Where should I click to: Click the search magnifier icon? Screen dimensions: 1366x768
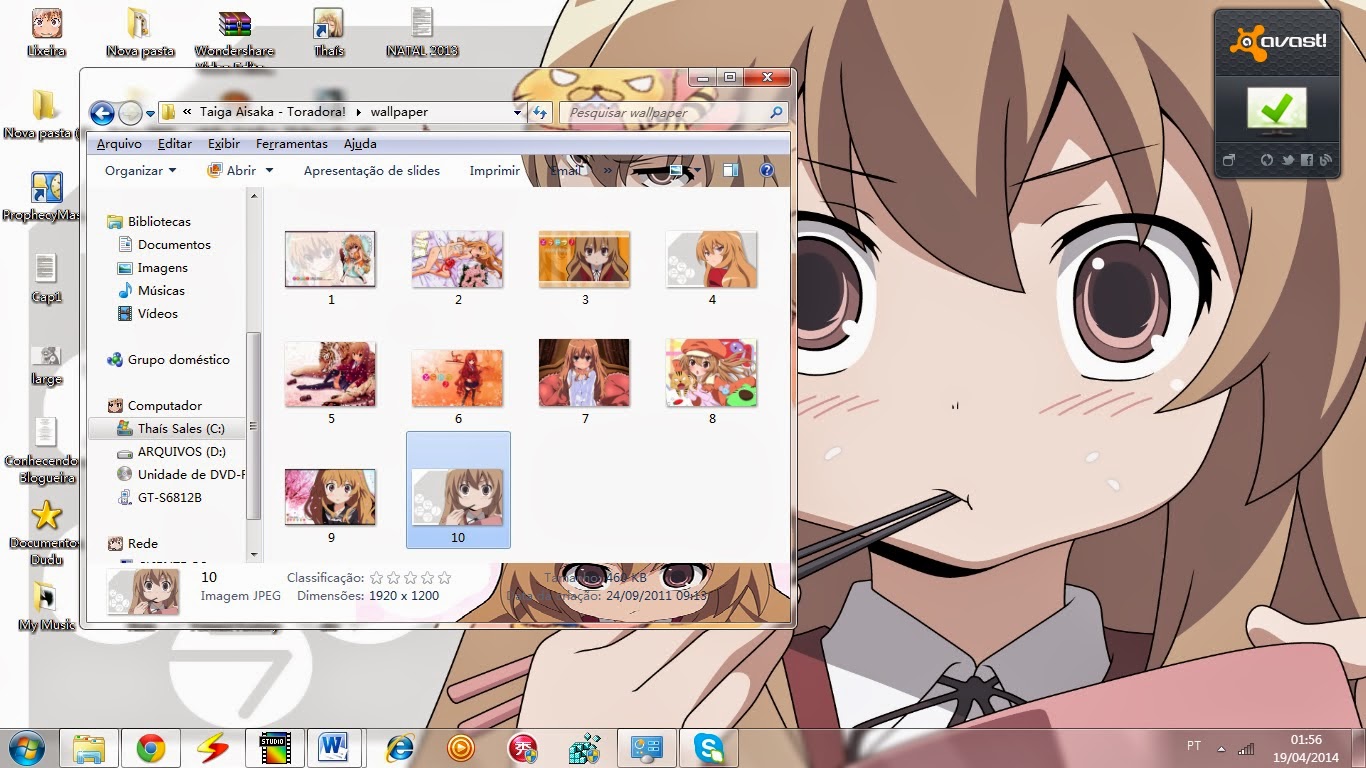tap(776, 113)
